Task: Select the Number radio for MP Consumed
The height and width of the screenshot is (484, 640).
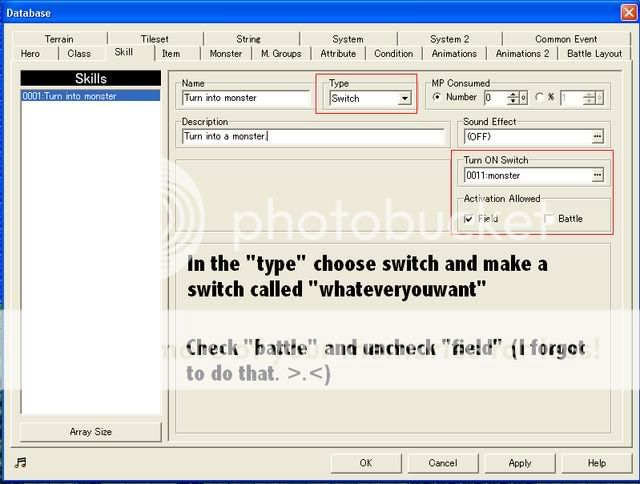Action: (x=437, y=98)
